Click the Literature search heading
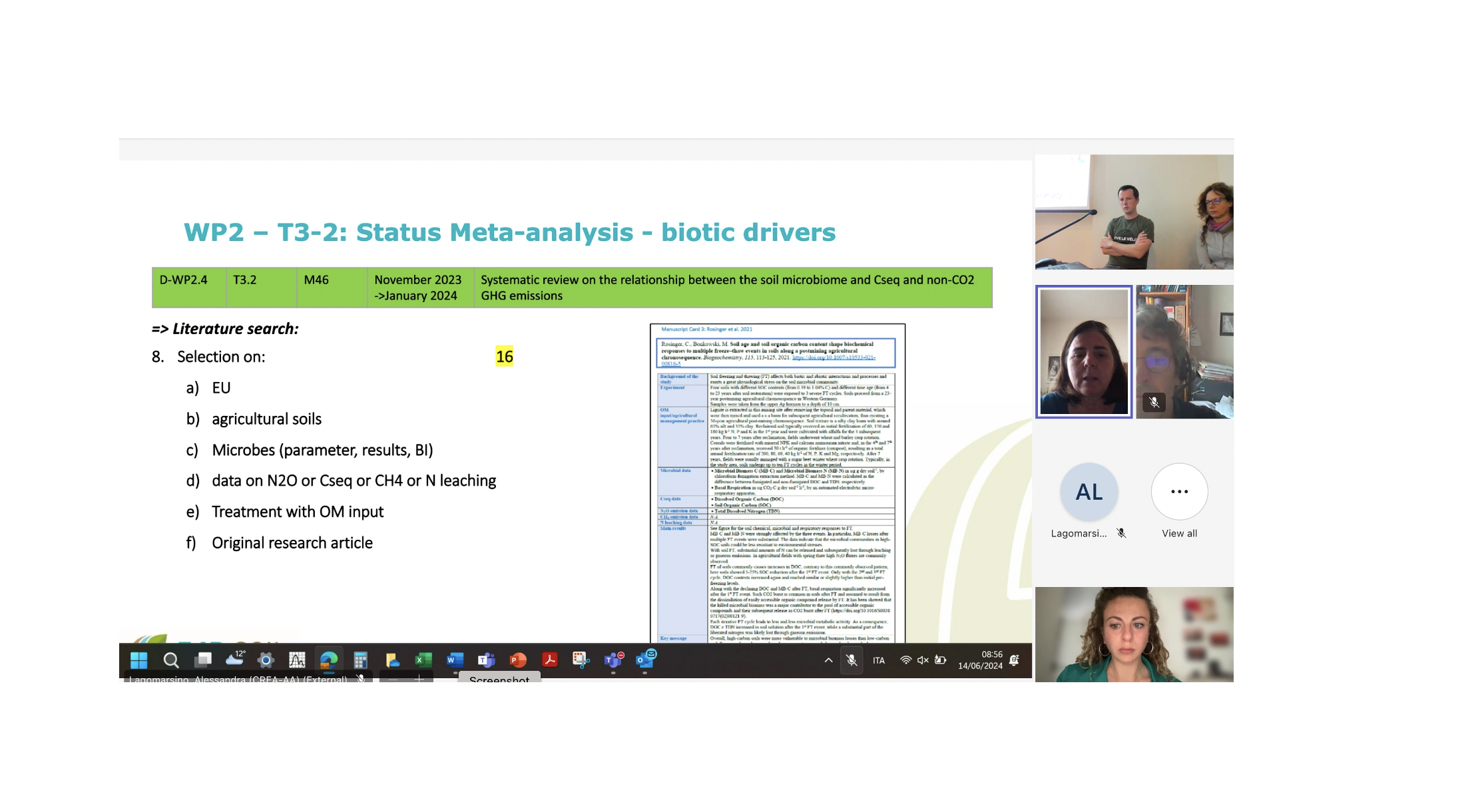The image size is (1482, 812). (225, 329)
